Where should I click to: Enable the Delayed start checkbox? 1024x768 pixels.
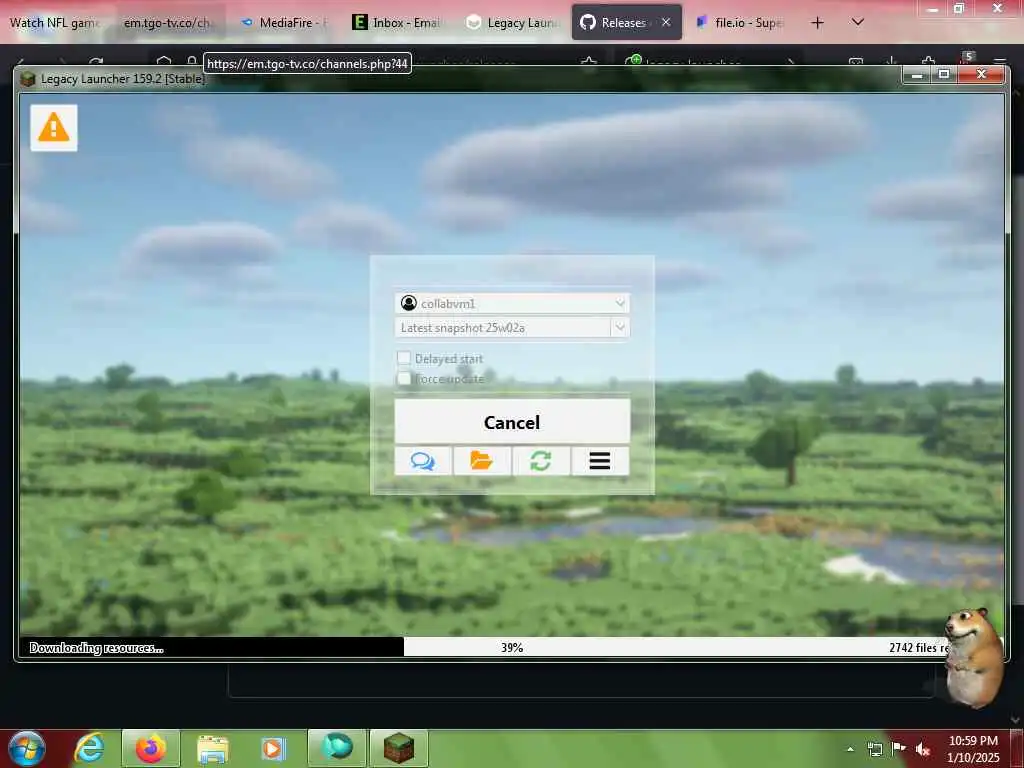(x=404, y=358)
